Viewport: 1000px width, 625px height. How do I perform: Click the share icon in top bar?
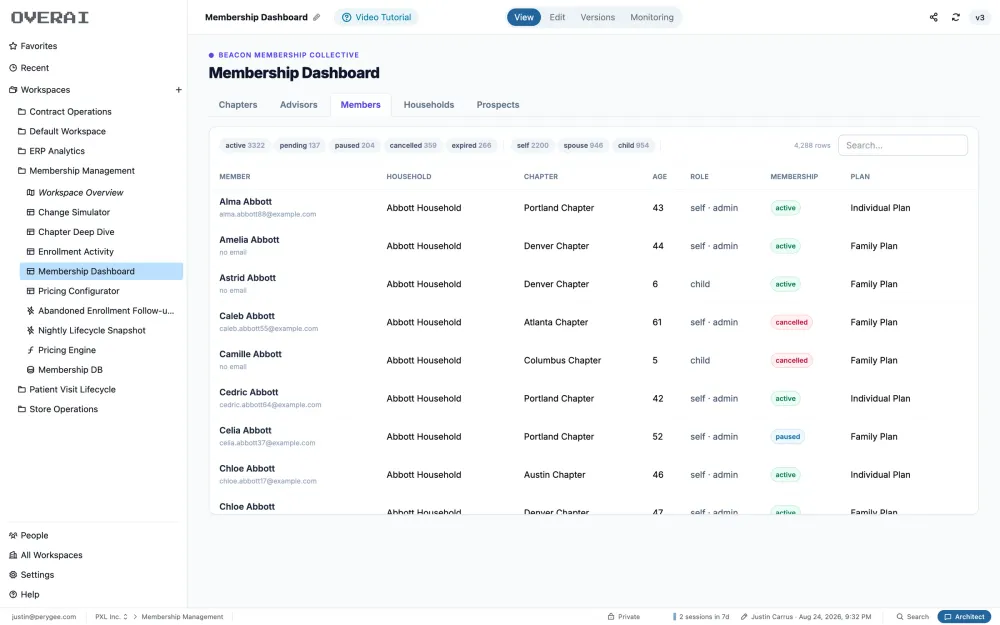point(934,17)
